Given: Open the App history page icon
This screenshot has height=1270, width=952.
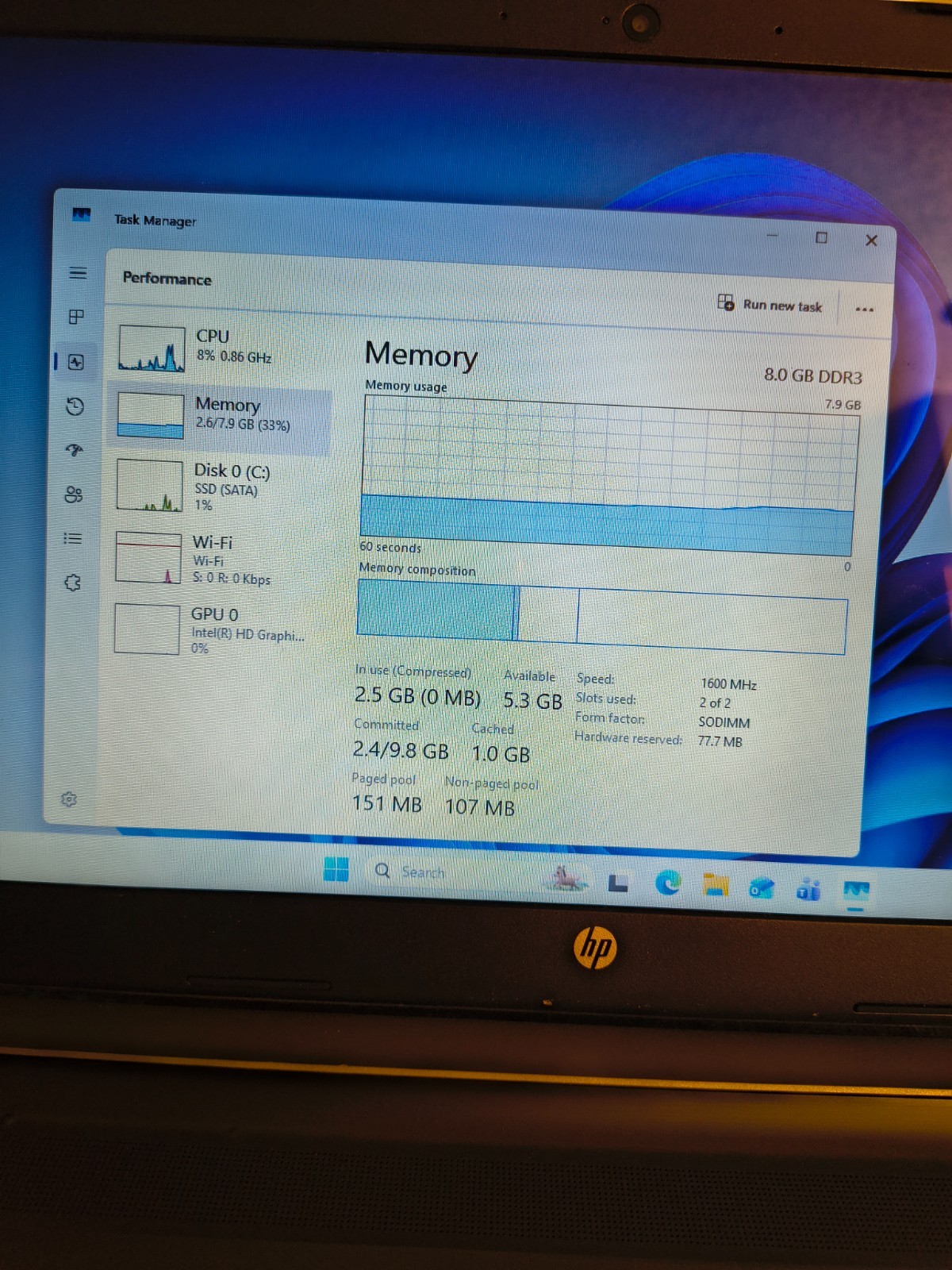Looking at the screenshot, I should (75, 406).
